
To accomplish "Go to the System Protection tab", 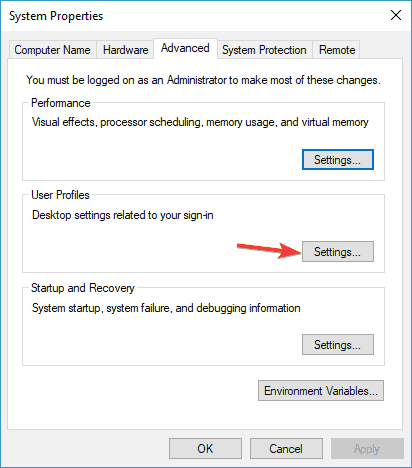I will (264, 50).
